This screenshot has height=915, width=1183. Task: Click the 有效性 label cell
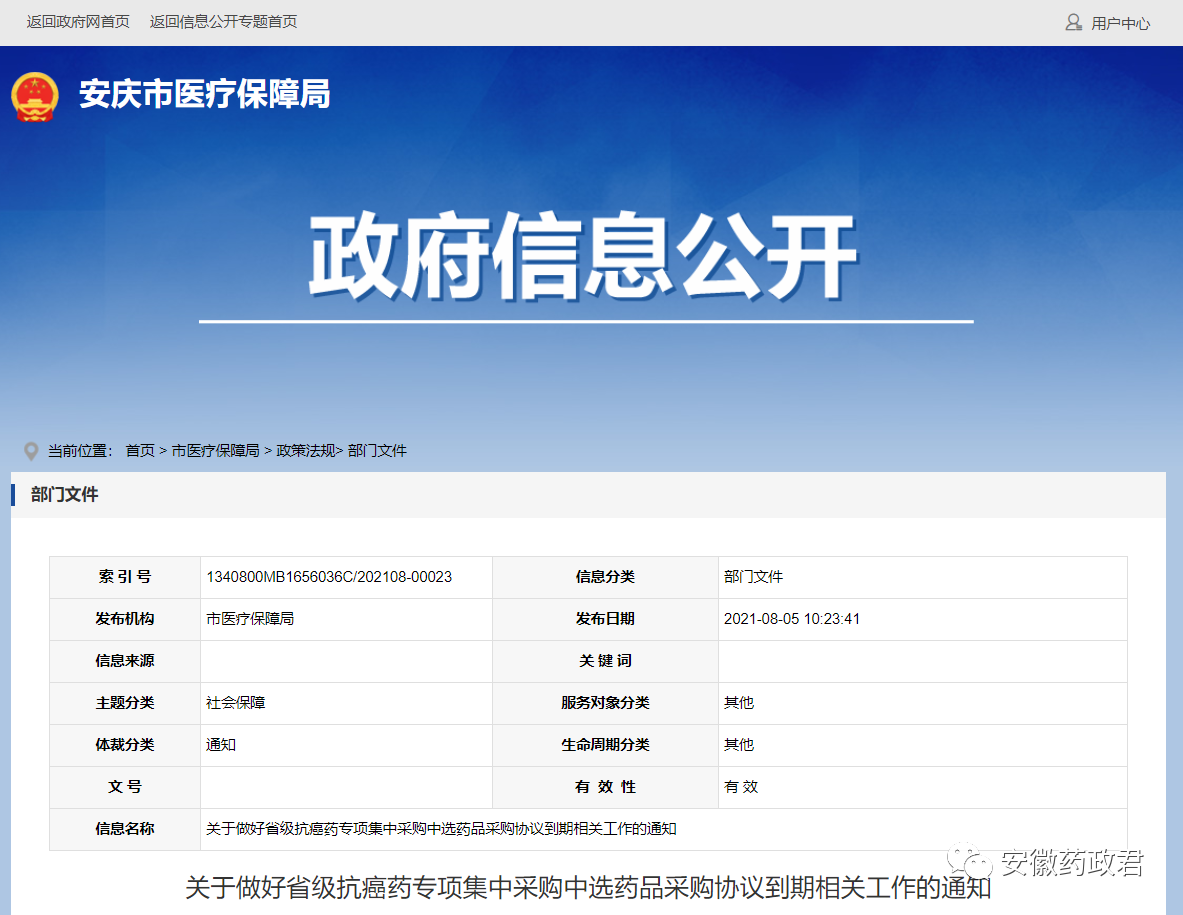(605, 788)
